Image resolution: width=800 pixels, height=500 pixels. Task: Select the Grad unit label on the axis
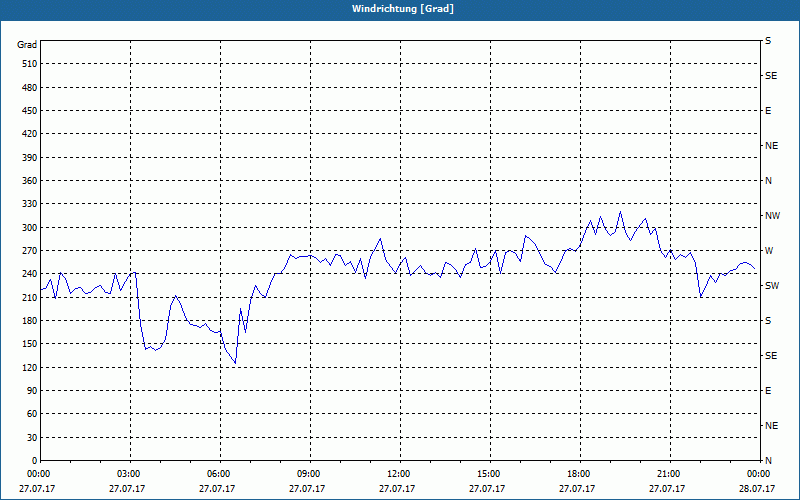point(27,45)
